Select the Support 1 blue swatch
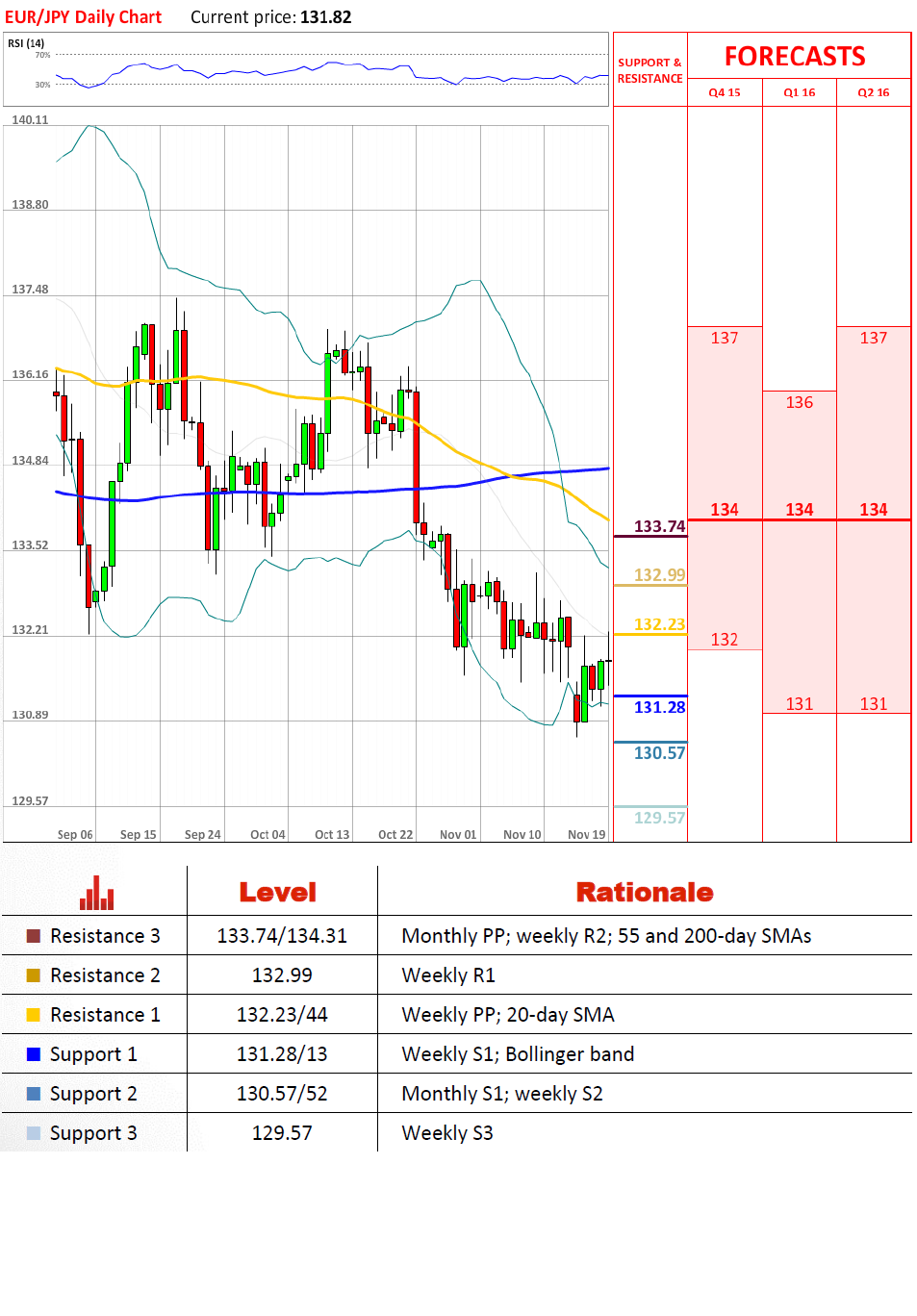This screenshot has width=917, height=1316. tap(34, 1054)
